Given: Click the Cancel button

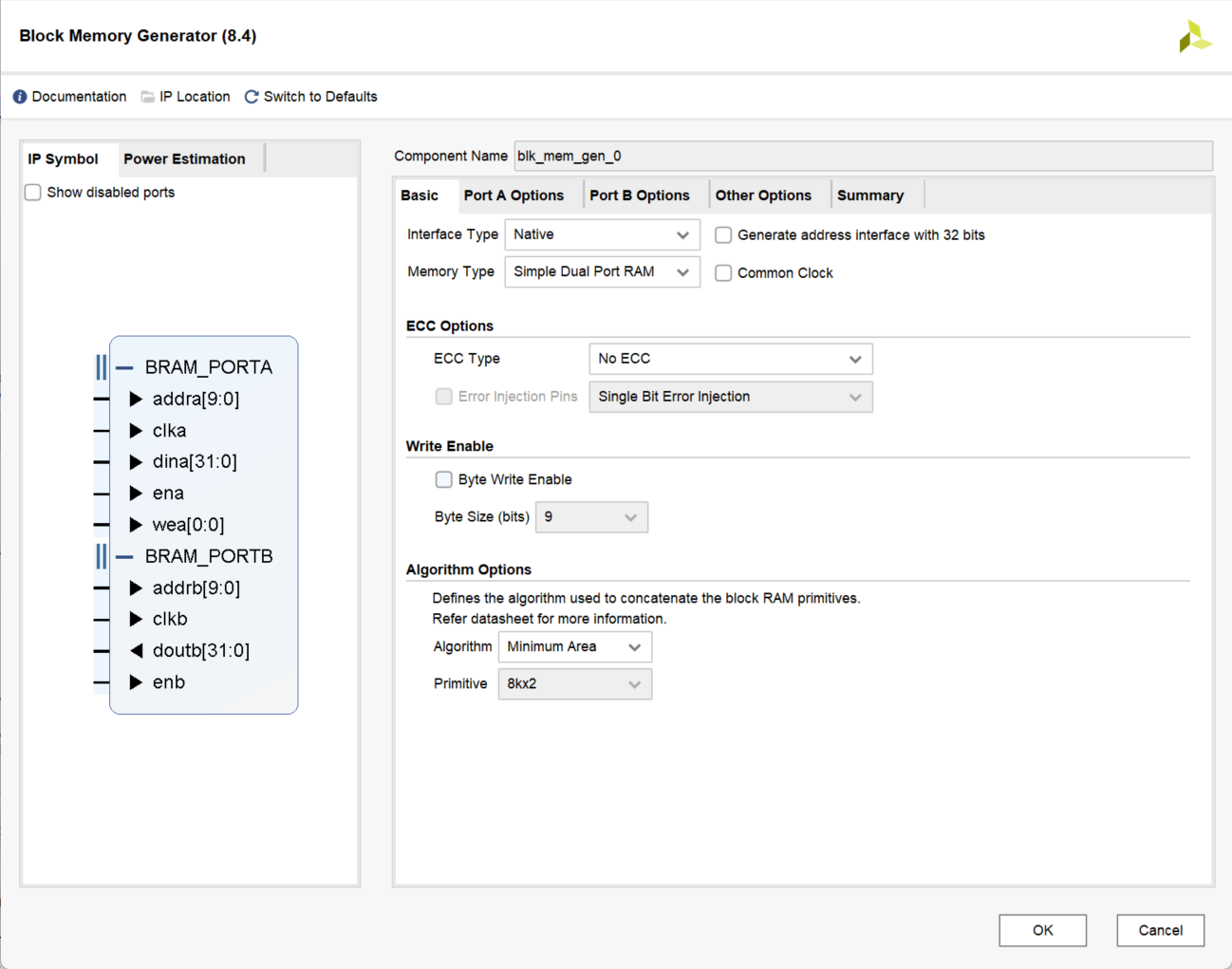Looking at the screenshot, I should click(1160, 930).
